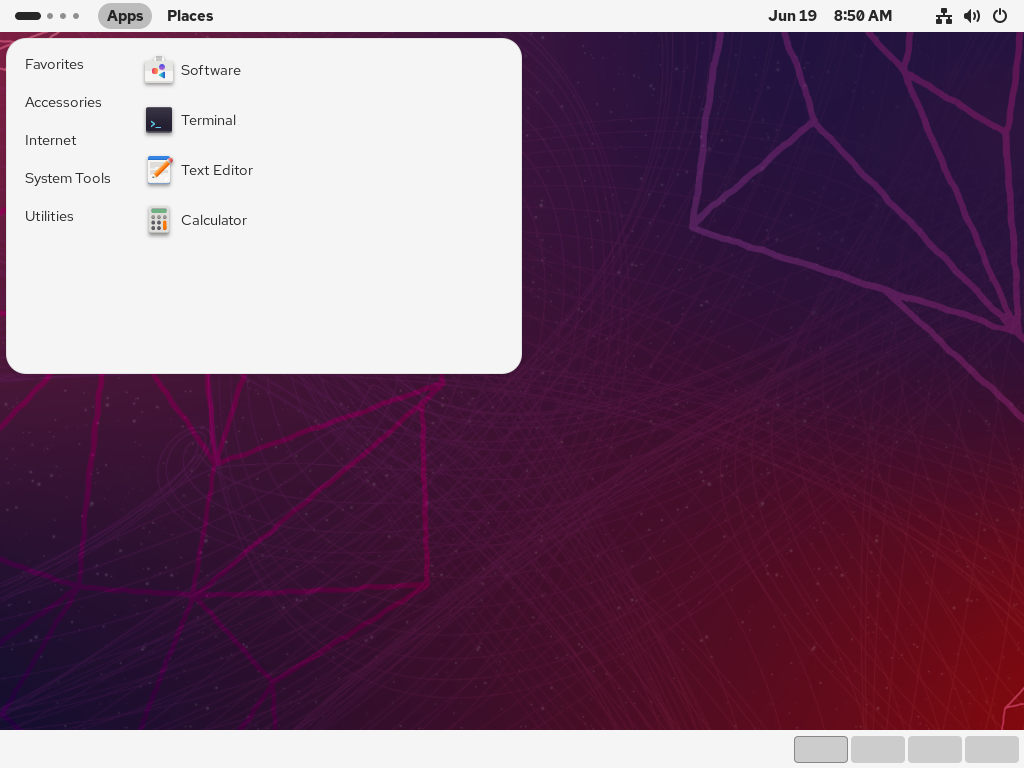This screenshot has width=1024, height=768.
Task: Open the Internet category
Action: coord(51,140)
